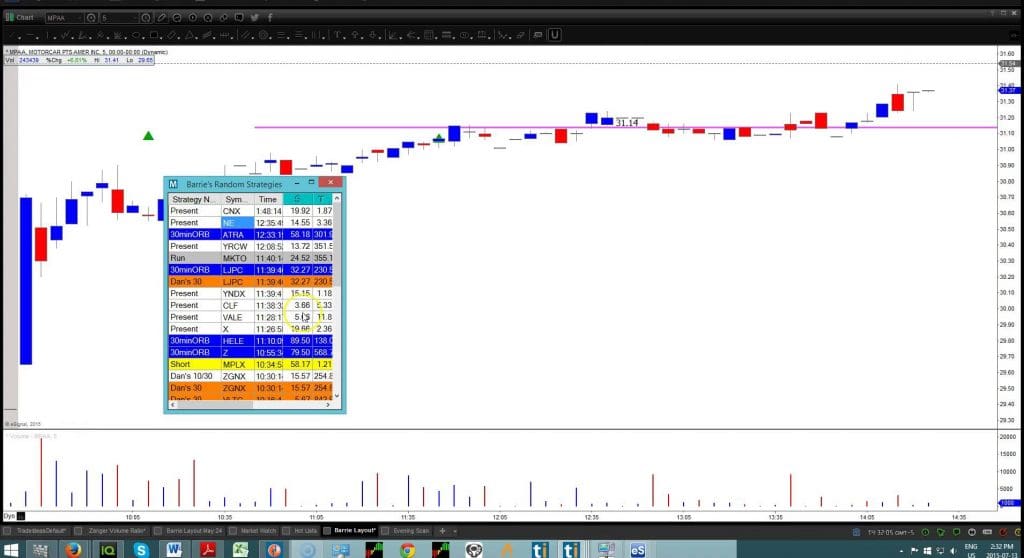This screenshot has width=1024, height=558.
Task: Click the interval clock icon beside 5
Action: click(x=146, y=18)
